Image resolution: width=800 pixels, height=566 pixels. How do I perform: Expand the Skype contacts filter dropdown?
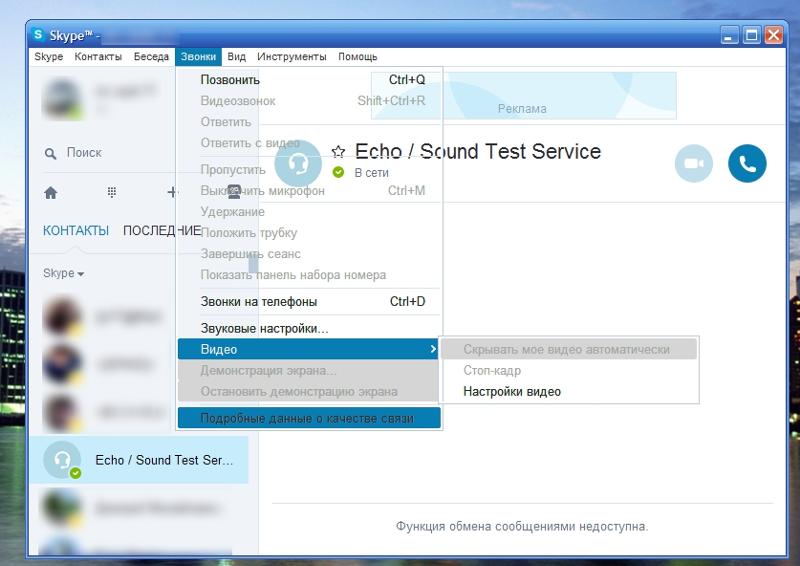click(x=63, y=273)
